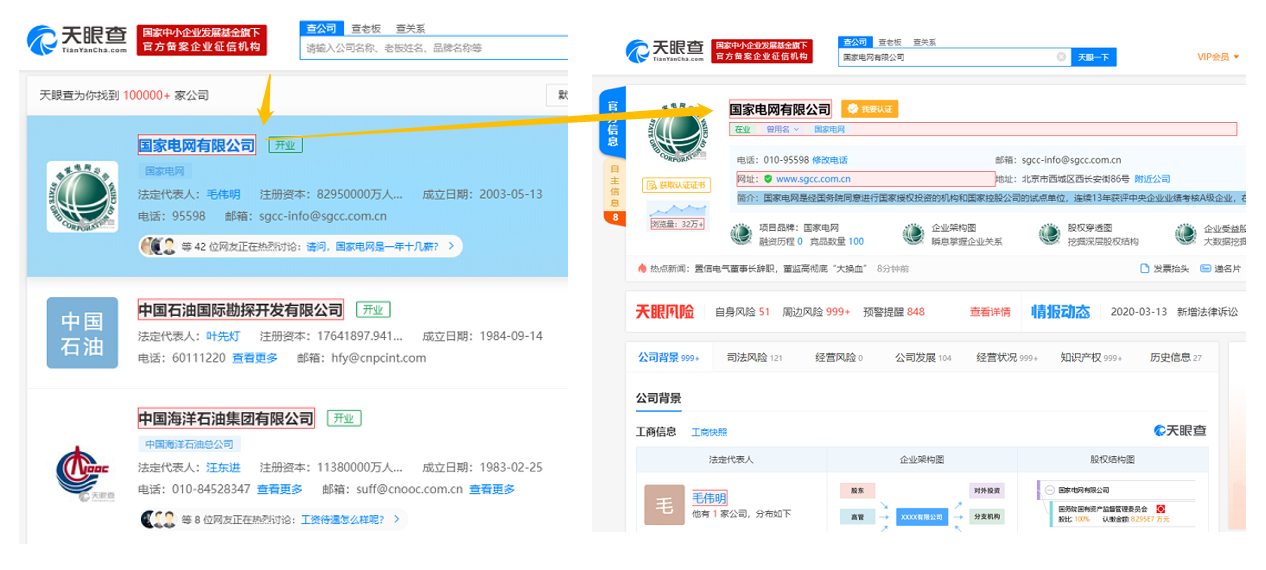Expand the 曾用名 dropdown

pyautogui.click(x=782, y=129)
